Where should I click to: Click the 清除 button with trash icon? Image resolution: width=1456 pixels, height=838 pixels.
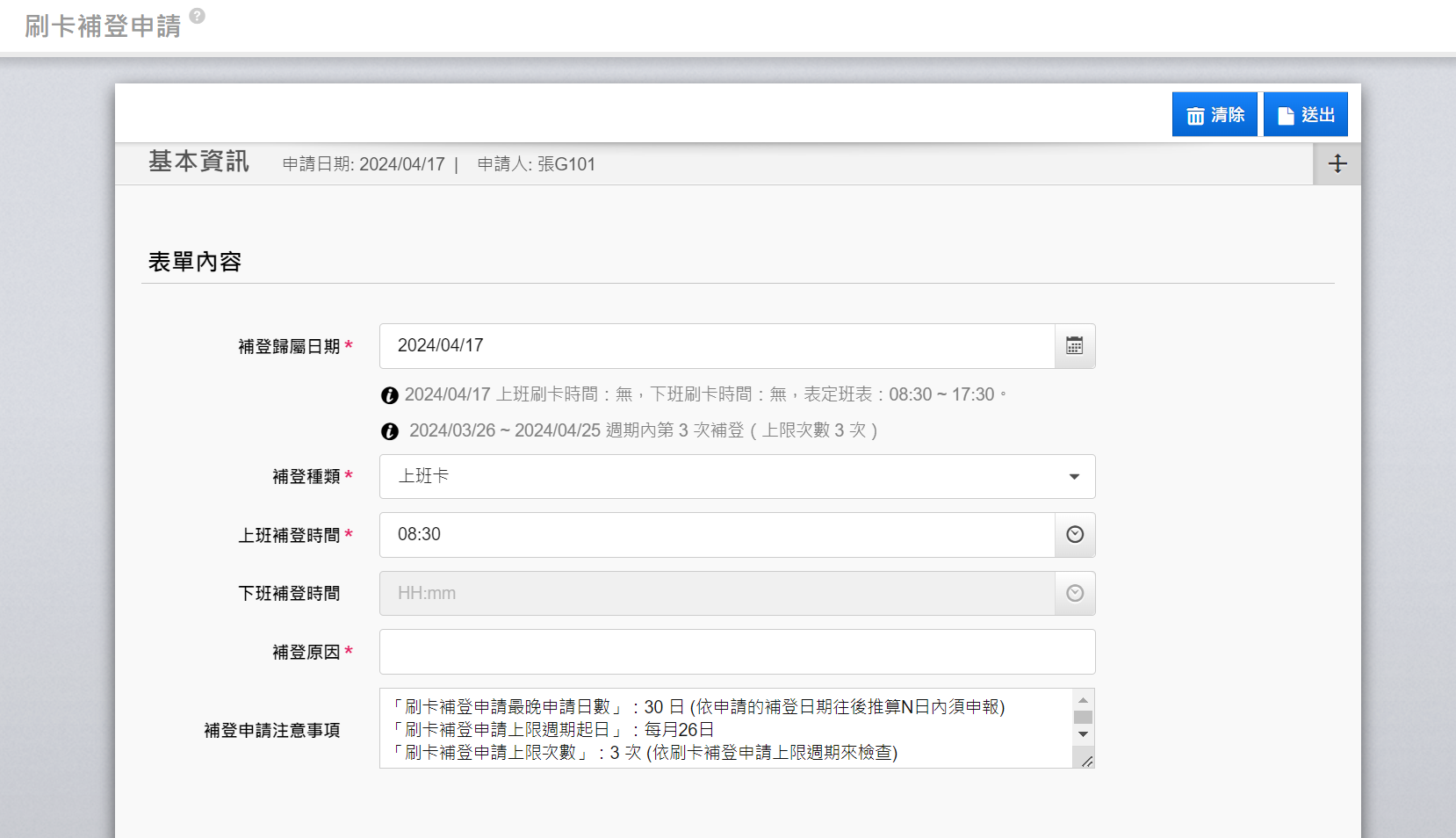tap(1215, 115)
